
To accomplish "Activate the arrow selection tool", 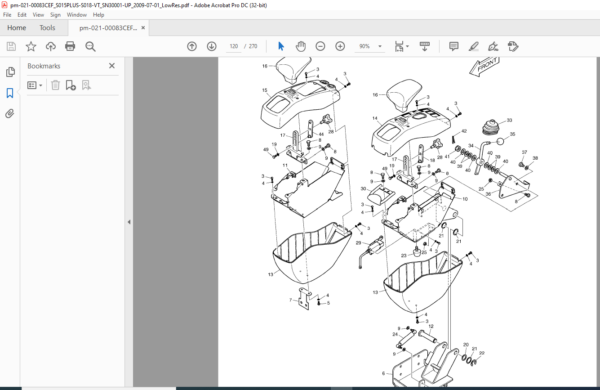I will point(281,46).
